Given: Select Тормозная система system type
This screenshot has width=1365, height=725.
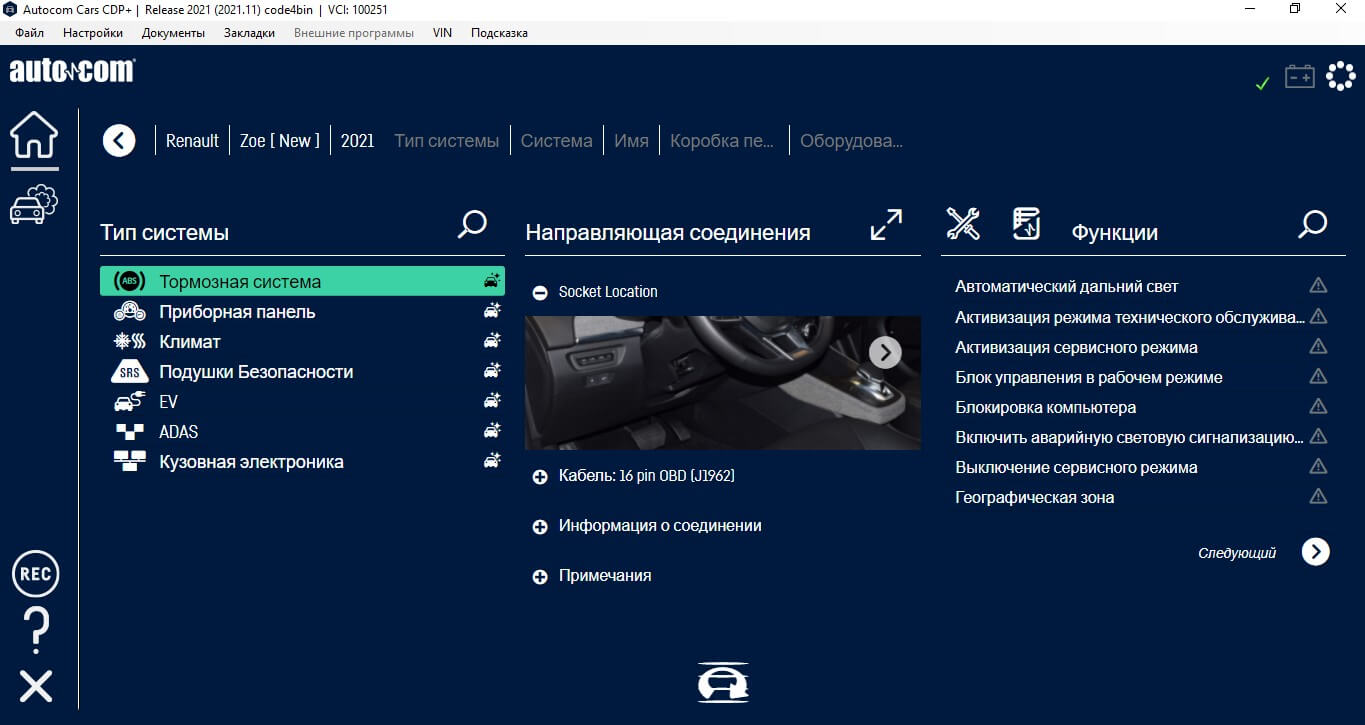Looking at the screenshot, I should 302,282.
